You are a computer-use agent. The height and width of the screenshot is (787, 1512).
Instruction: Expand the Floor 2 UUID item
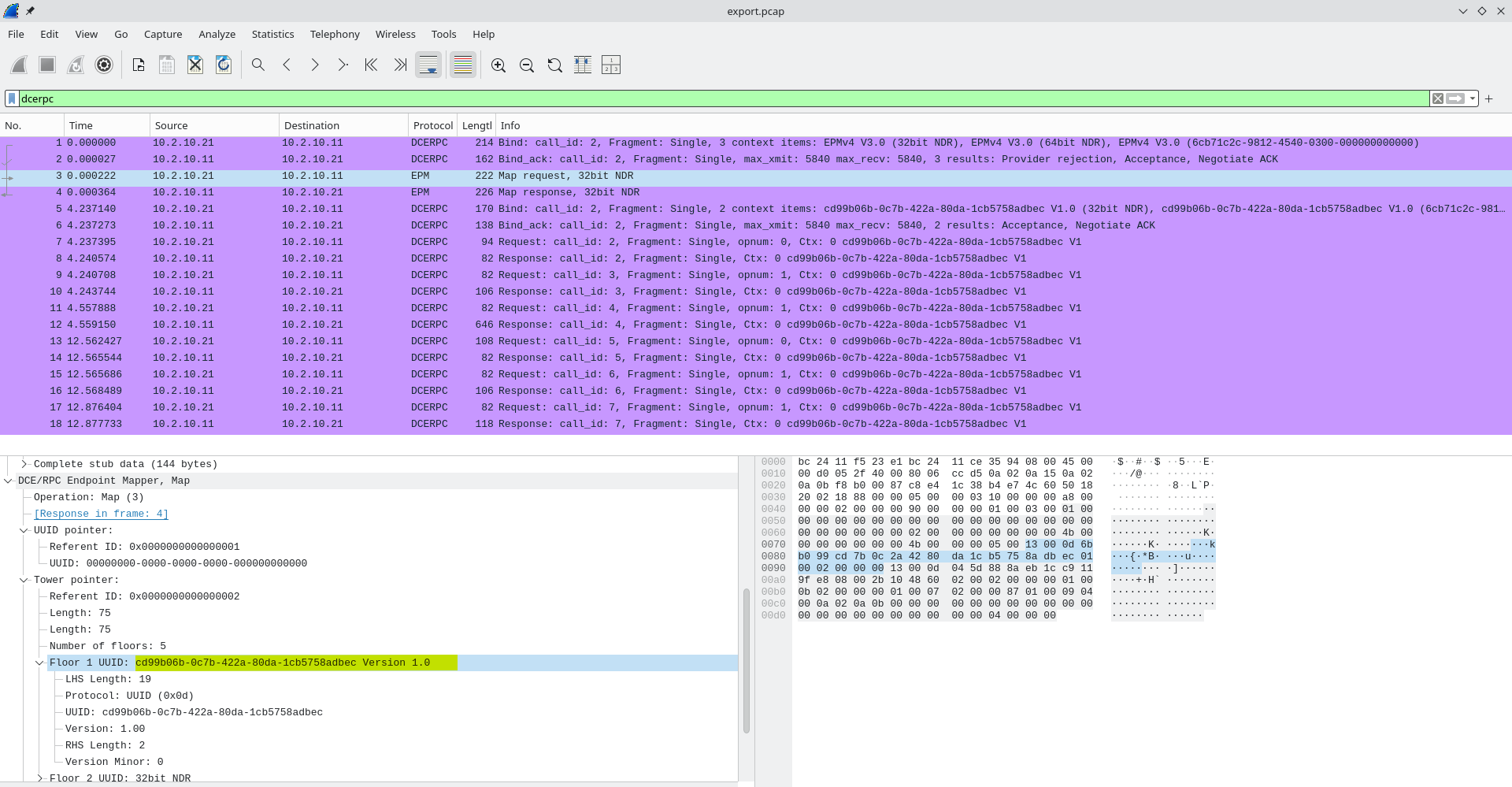pyautogui.click(x=39, y=778)
